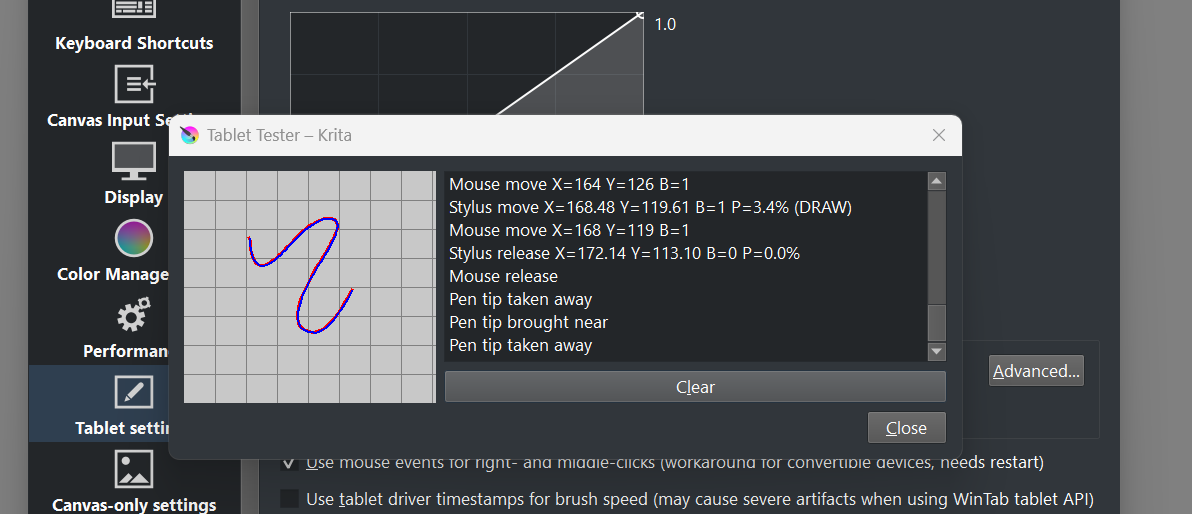
Task: Open Keyboard Shortcuts settings icon
Action: coord(133,10)
